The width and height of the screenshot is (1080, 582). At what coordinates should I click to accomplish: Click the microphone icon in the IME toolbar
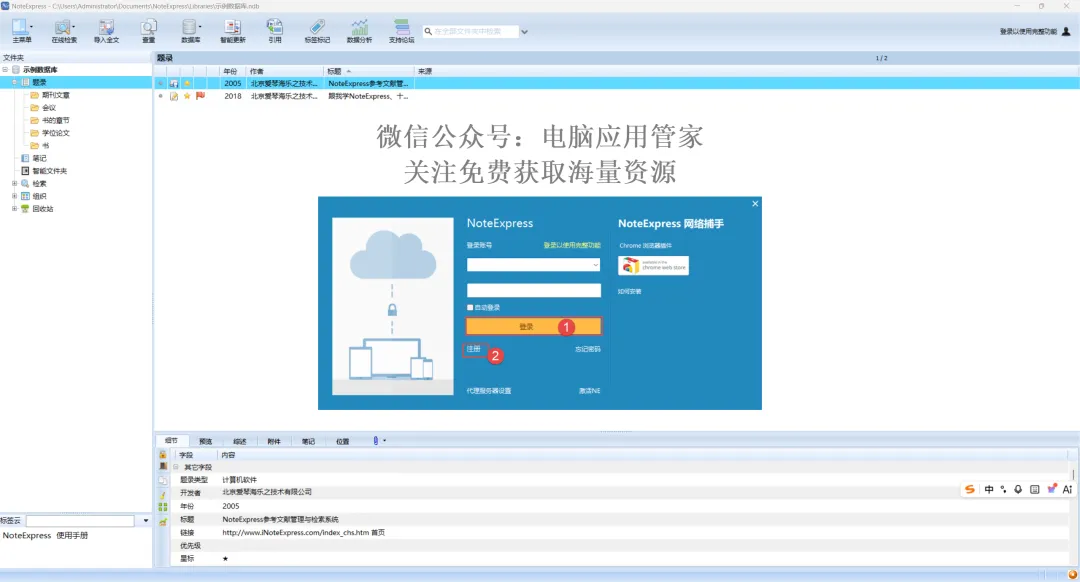1018,489
